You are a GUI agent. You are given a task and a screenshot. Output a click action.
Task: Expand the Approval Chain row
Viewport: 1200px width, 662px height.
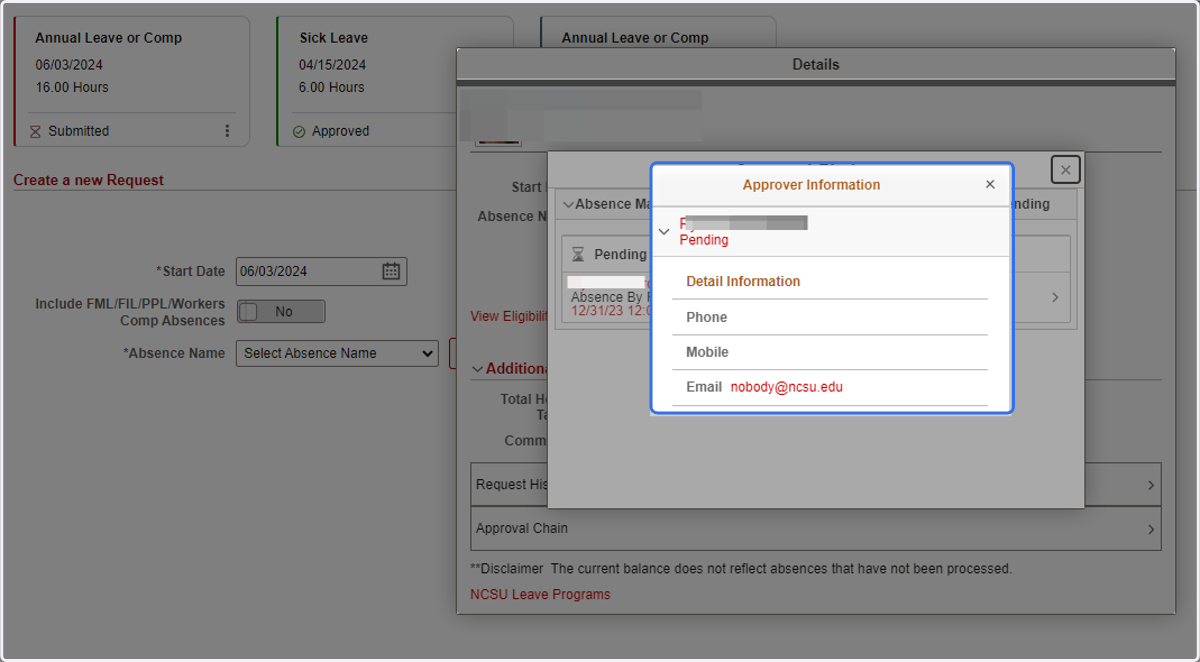click(816, 529)
